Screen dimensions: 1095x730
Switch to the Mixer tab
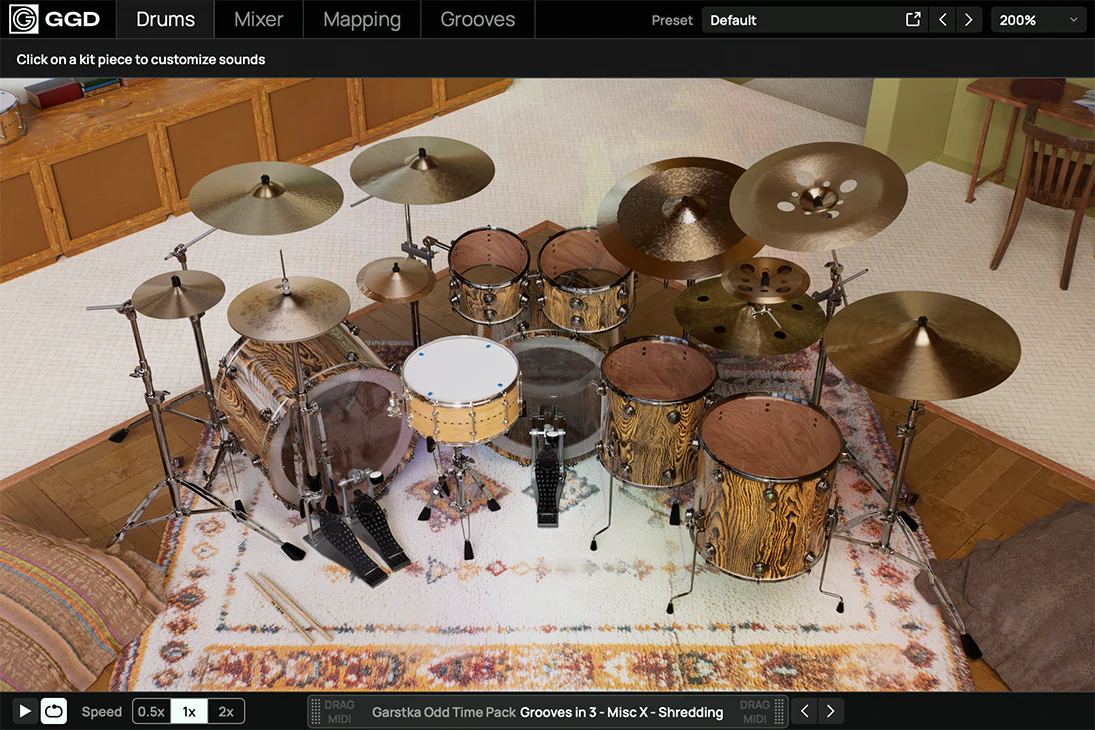pos(258,19)
